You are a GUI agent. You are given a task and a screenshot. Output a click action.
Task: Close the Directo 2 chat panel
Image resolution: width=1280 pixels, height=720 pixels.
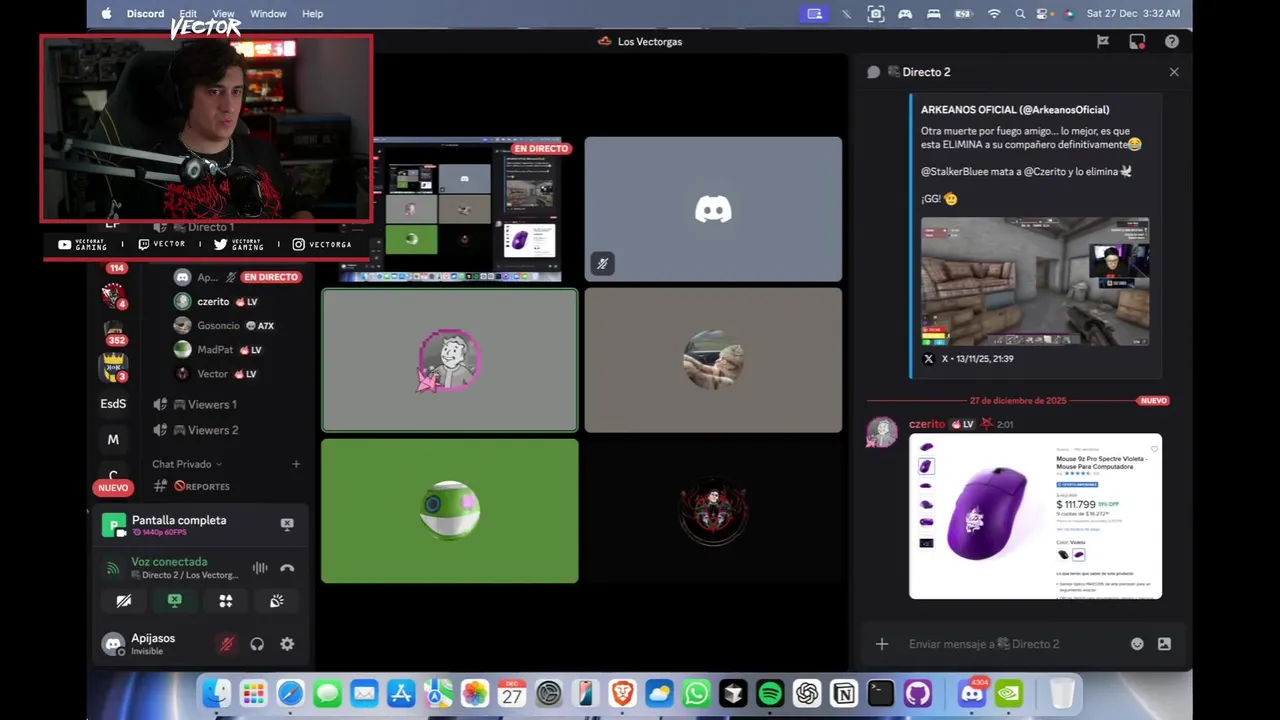1174,72
